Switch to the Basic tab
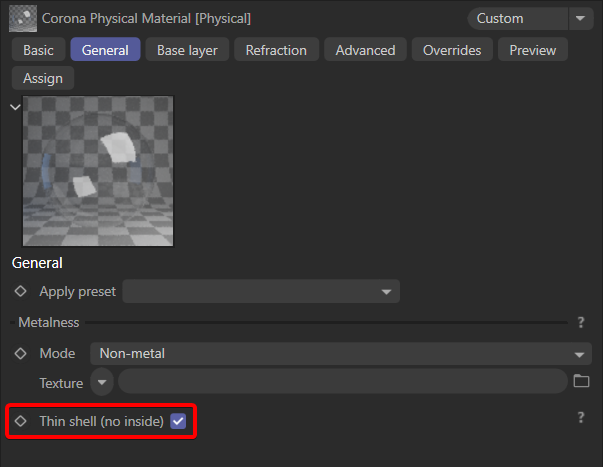603x467 pixels. 38,50
